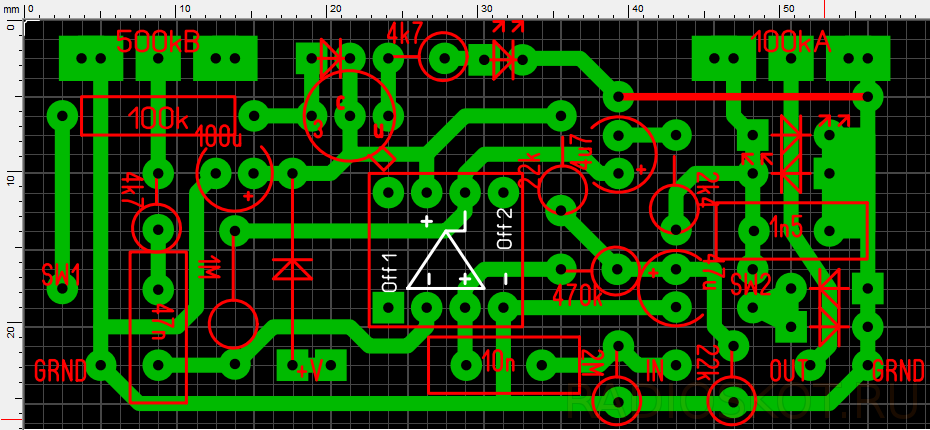Select the red jumper wire at top right
Screen dimensions: 930x430
742,97
